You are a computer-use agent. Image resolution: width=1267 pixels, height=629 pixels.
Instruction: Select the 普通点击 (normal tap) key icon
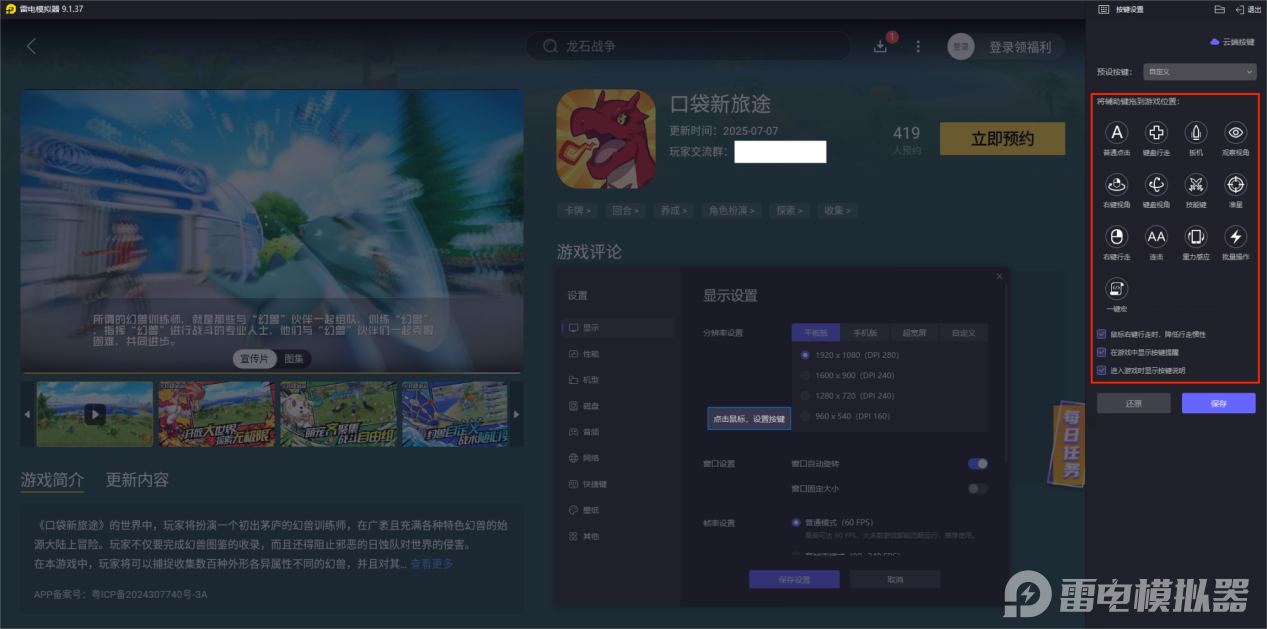[x=1117, y=133]
